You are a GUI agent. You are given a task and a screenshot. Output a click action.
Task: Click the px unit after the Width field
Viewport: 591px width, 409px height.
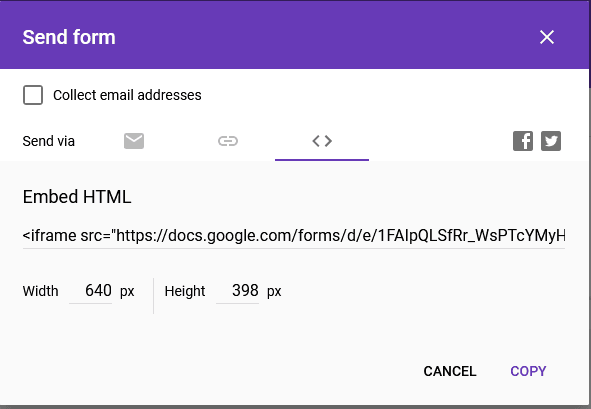tap(127, 292)
